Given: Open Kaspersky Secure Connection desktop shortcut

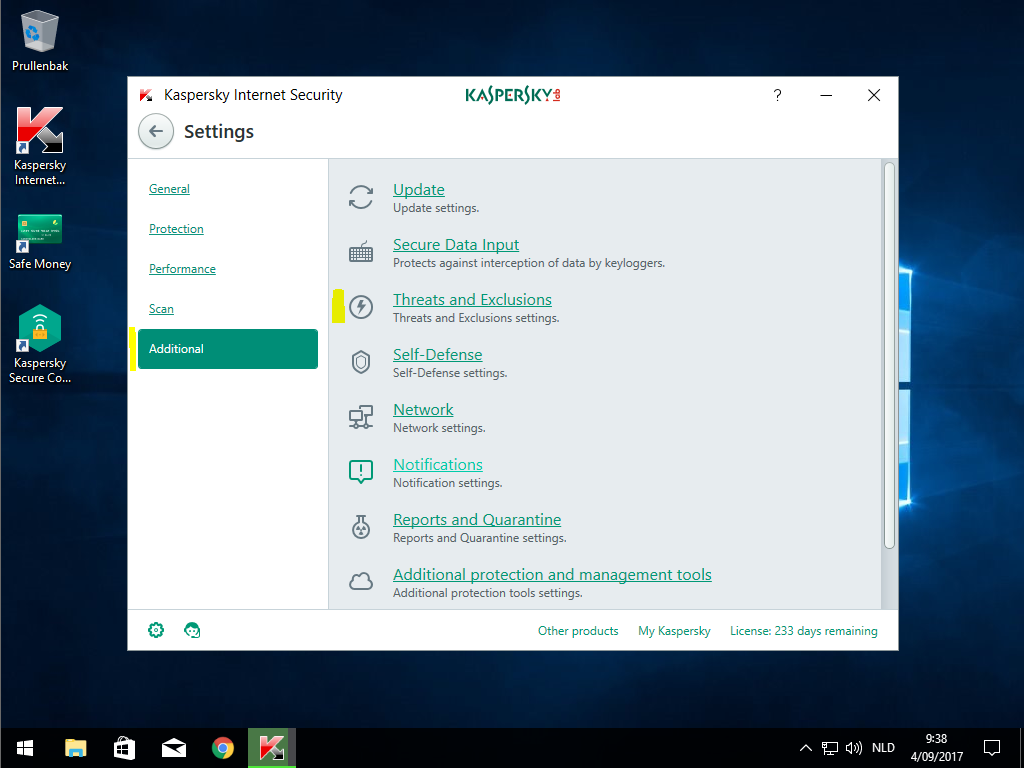Looking at the screenshot, I should 40,344.
